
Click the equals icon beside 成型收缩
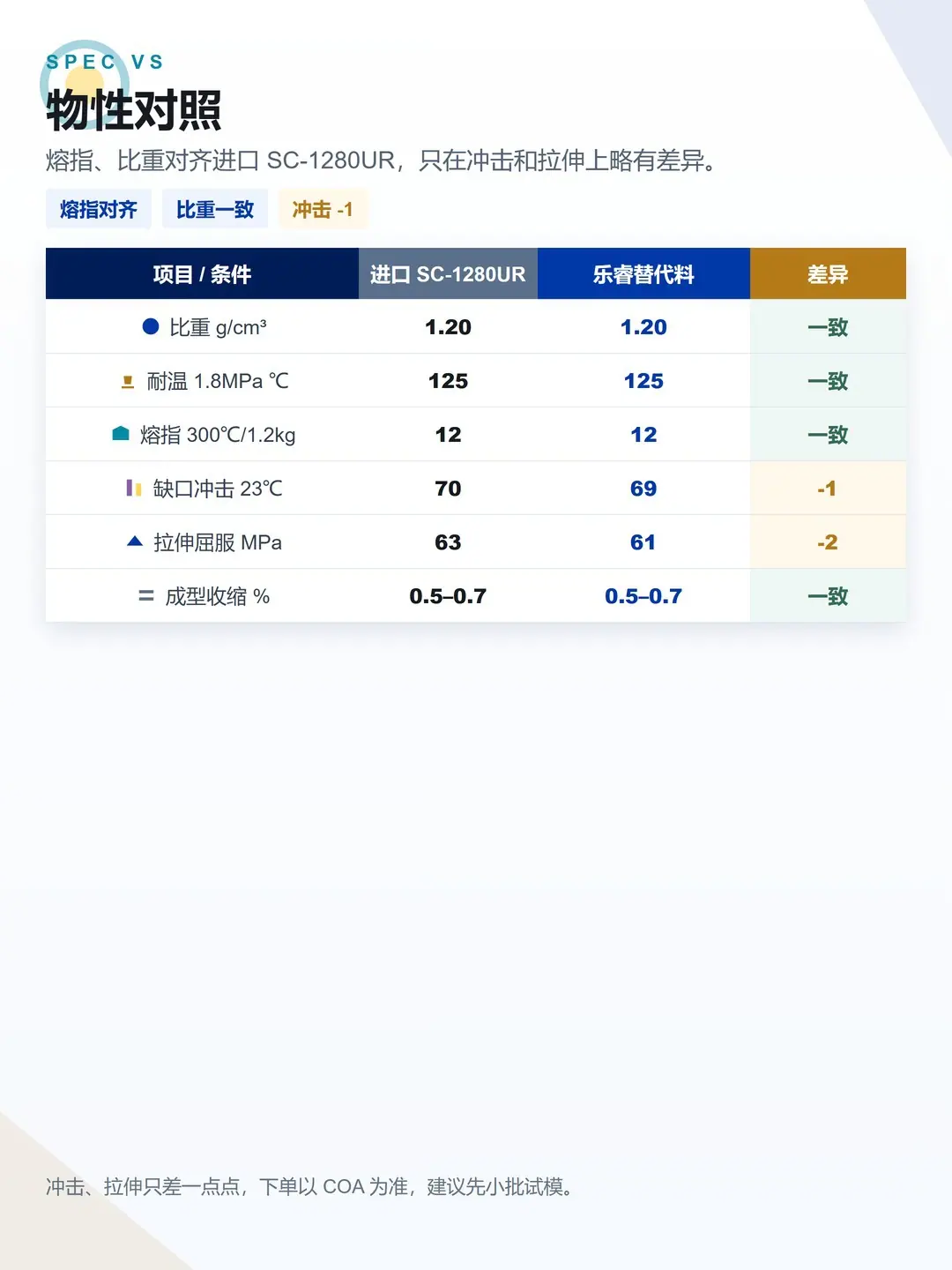146,596
